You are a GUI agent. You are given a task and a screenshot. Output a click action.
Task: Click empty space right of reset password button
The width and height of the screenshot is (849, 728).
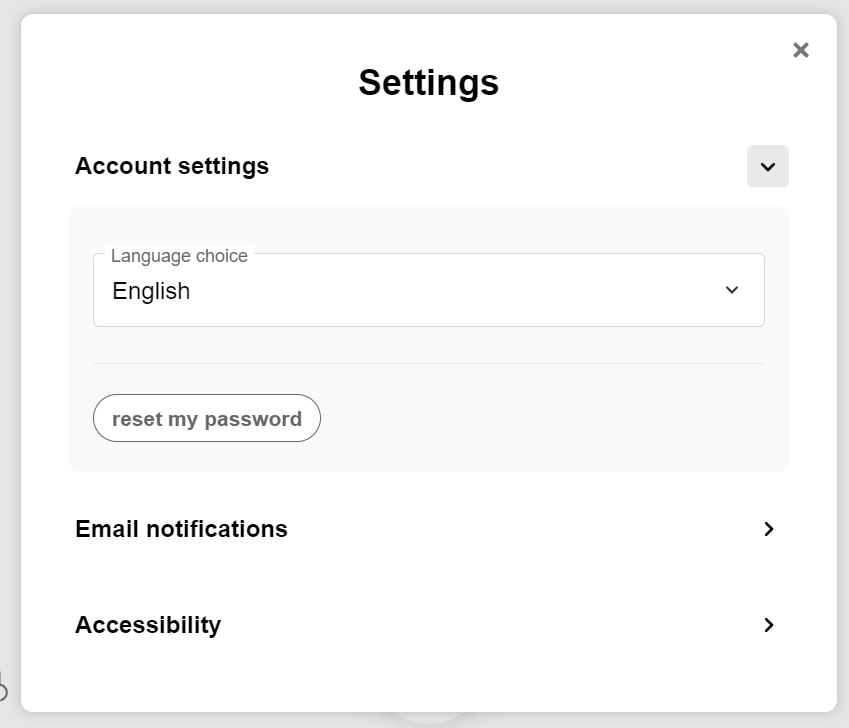[x=550, y=419]
